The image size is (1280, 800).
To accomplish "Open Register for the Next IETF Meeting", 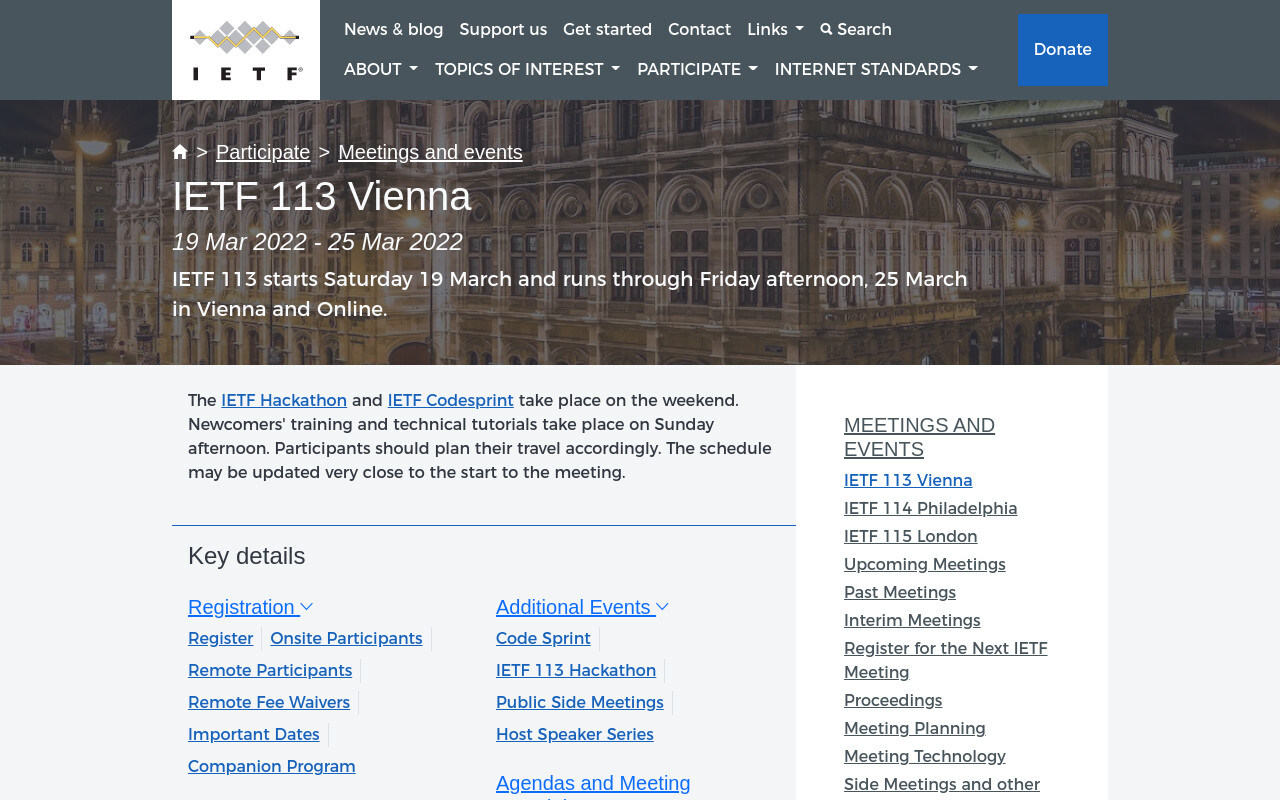I will pyautogui.click(x=946, y=660).
